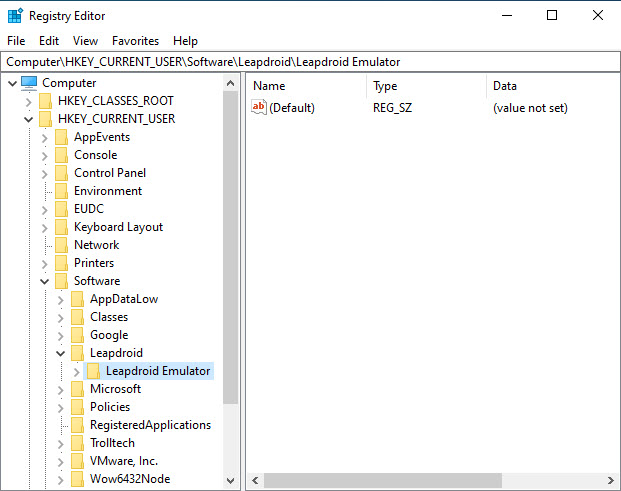Screen dimensions: 621x491
Task: Collapse the Leapdroid key
Action: (x=60, y=353)
